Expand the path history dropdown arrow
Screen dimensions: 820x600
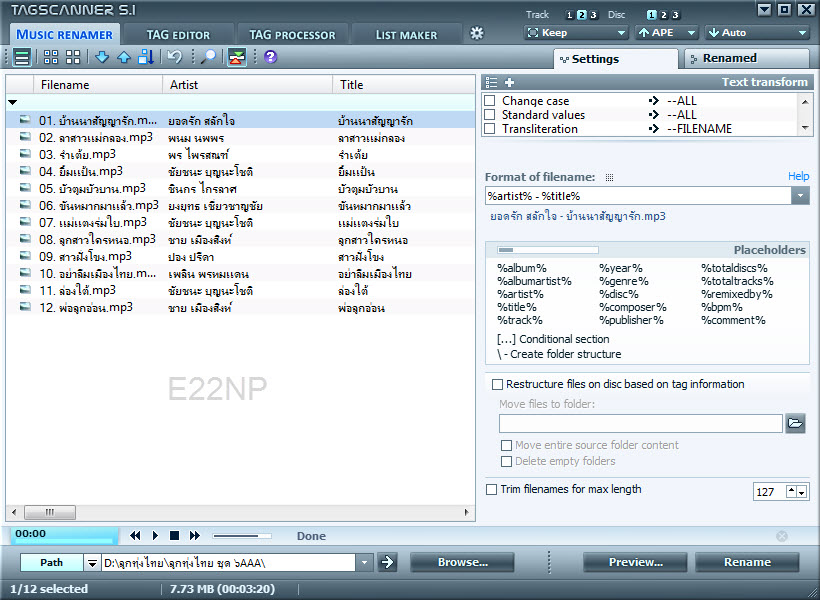(364, 563)
